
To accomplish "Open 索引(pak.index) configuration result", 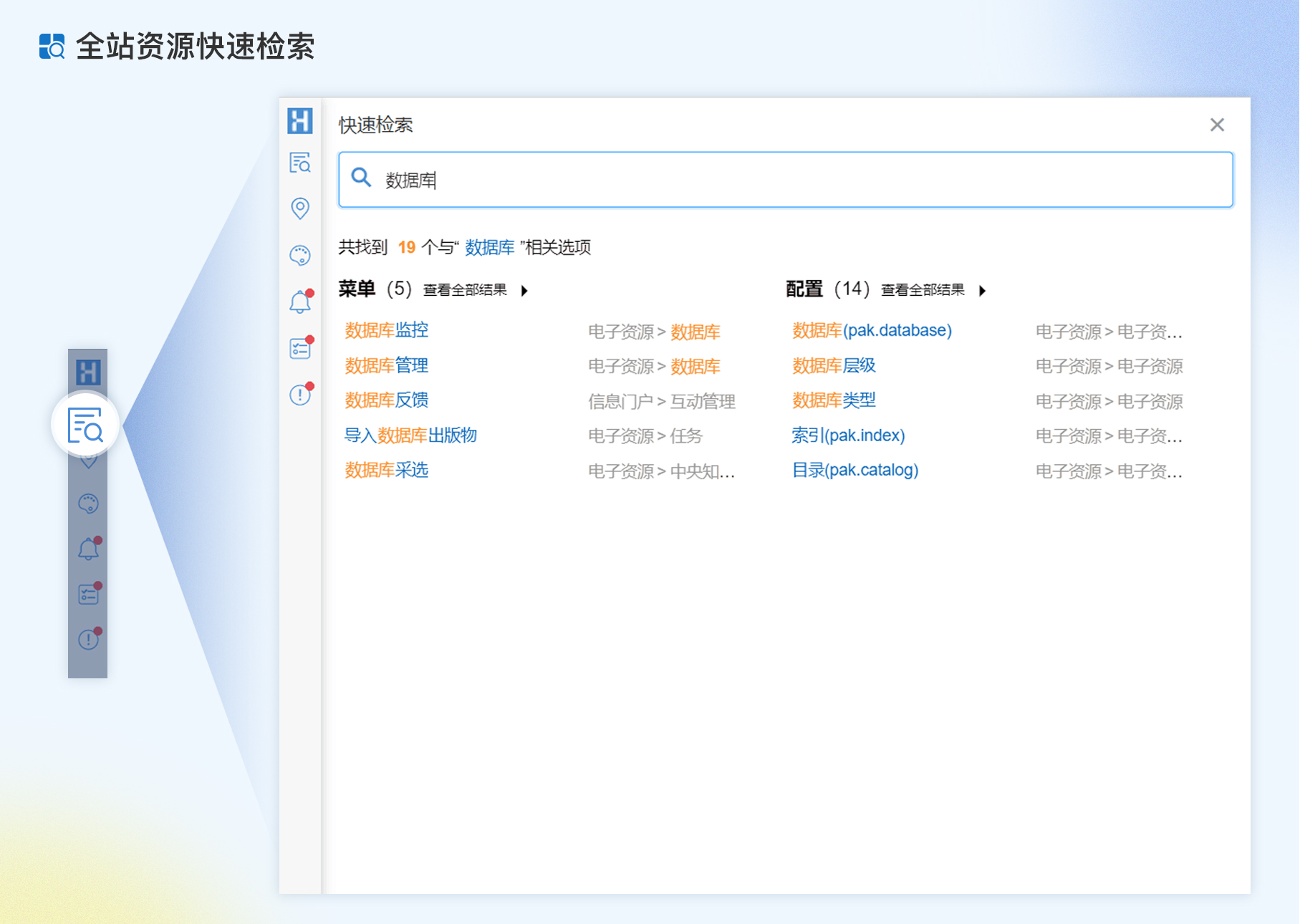I will 848,435.
